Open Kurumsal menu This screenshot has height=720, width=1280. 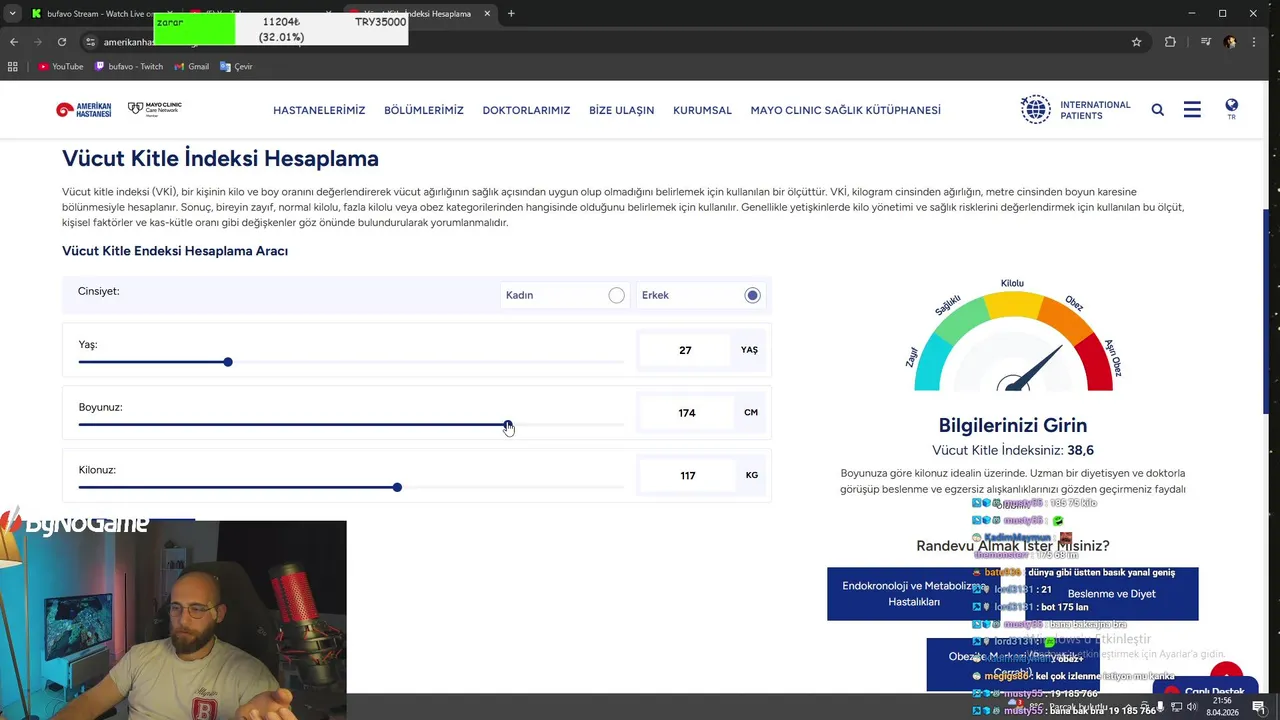pos(702,110)
